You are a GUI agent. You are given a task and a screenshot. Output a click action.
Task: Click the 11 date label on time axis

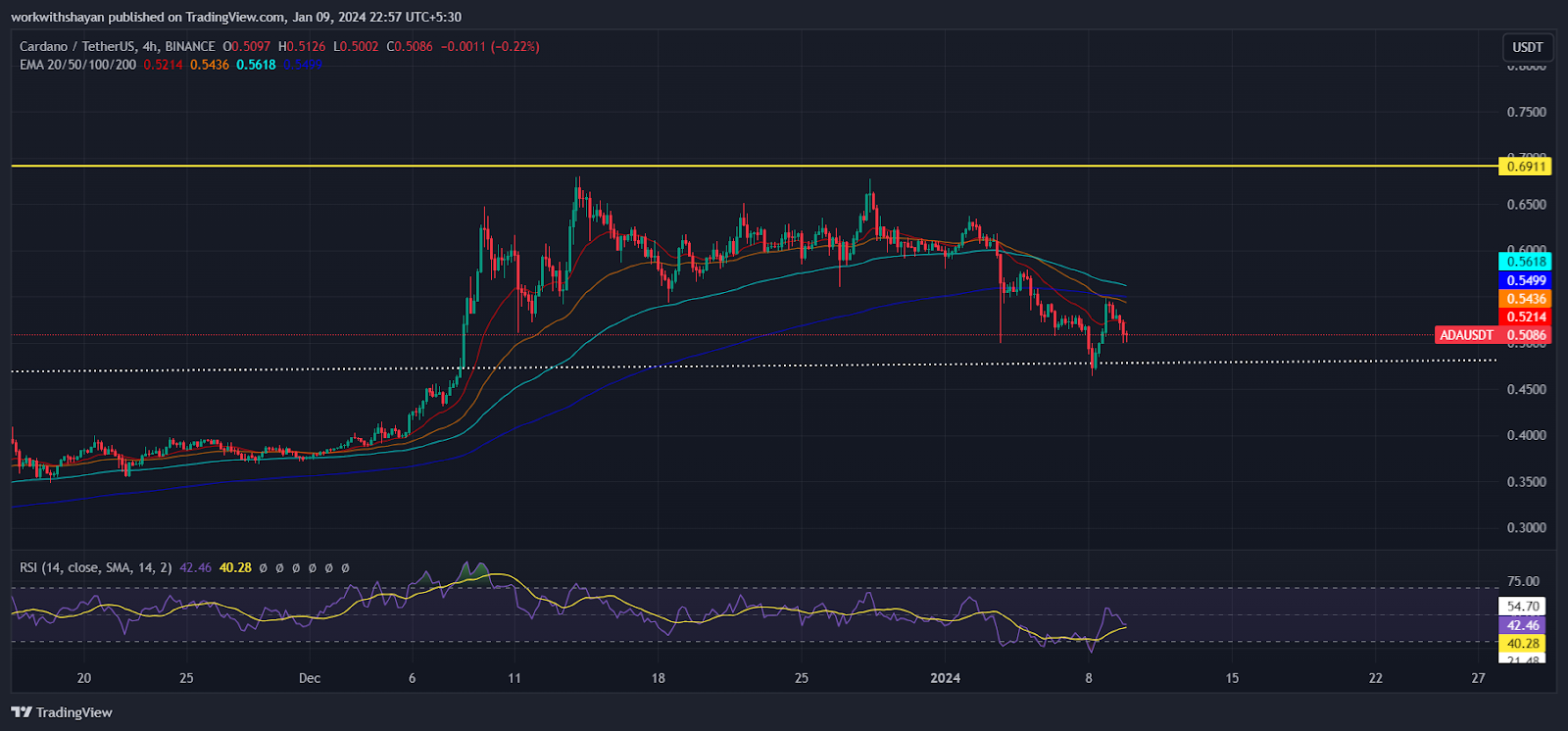pyautogui.click(x=514, y=678)
